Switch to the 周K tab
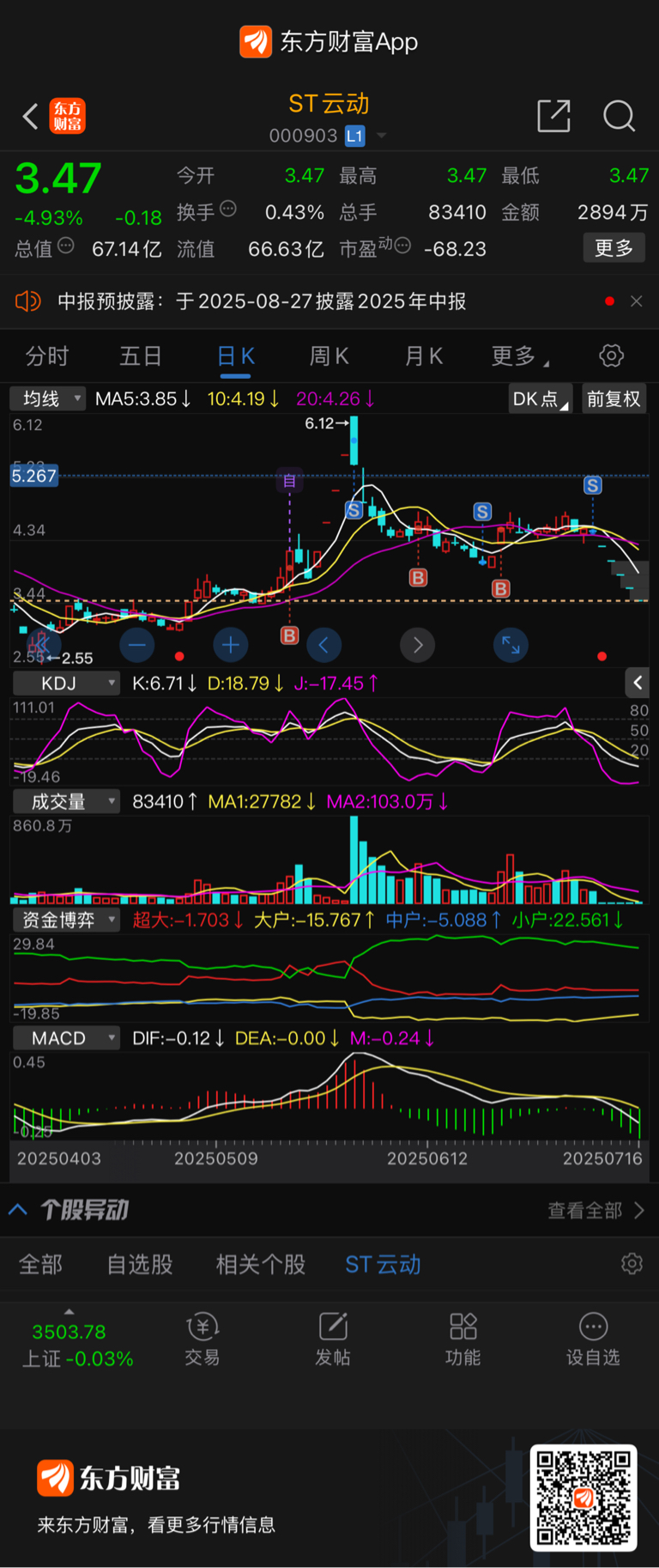This screenshot has width=659, height=1568. point(329,356)
